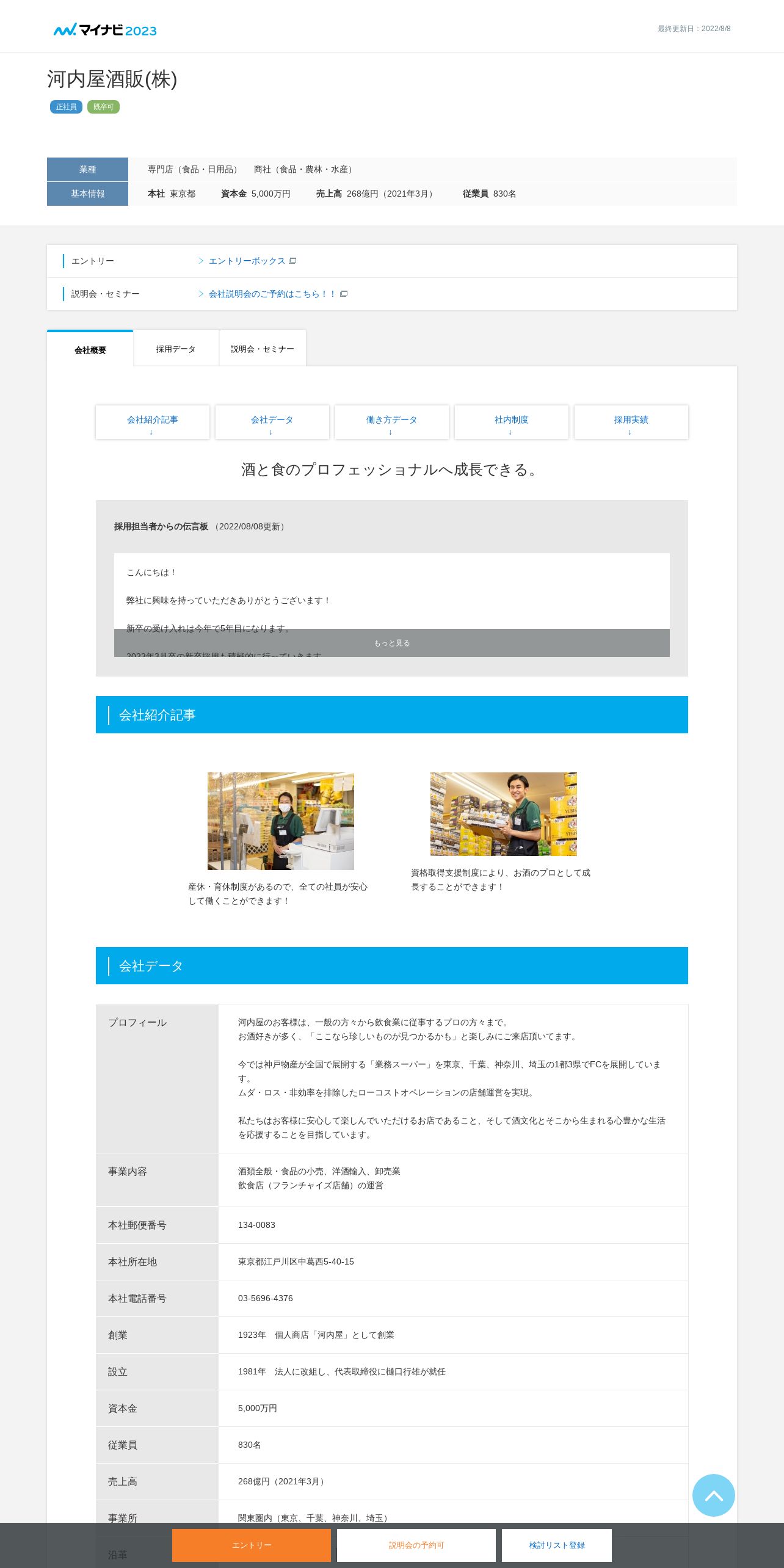Click the company name 河内屋酒販(株)
784x1568 pixels.
(x=112, y=79)
